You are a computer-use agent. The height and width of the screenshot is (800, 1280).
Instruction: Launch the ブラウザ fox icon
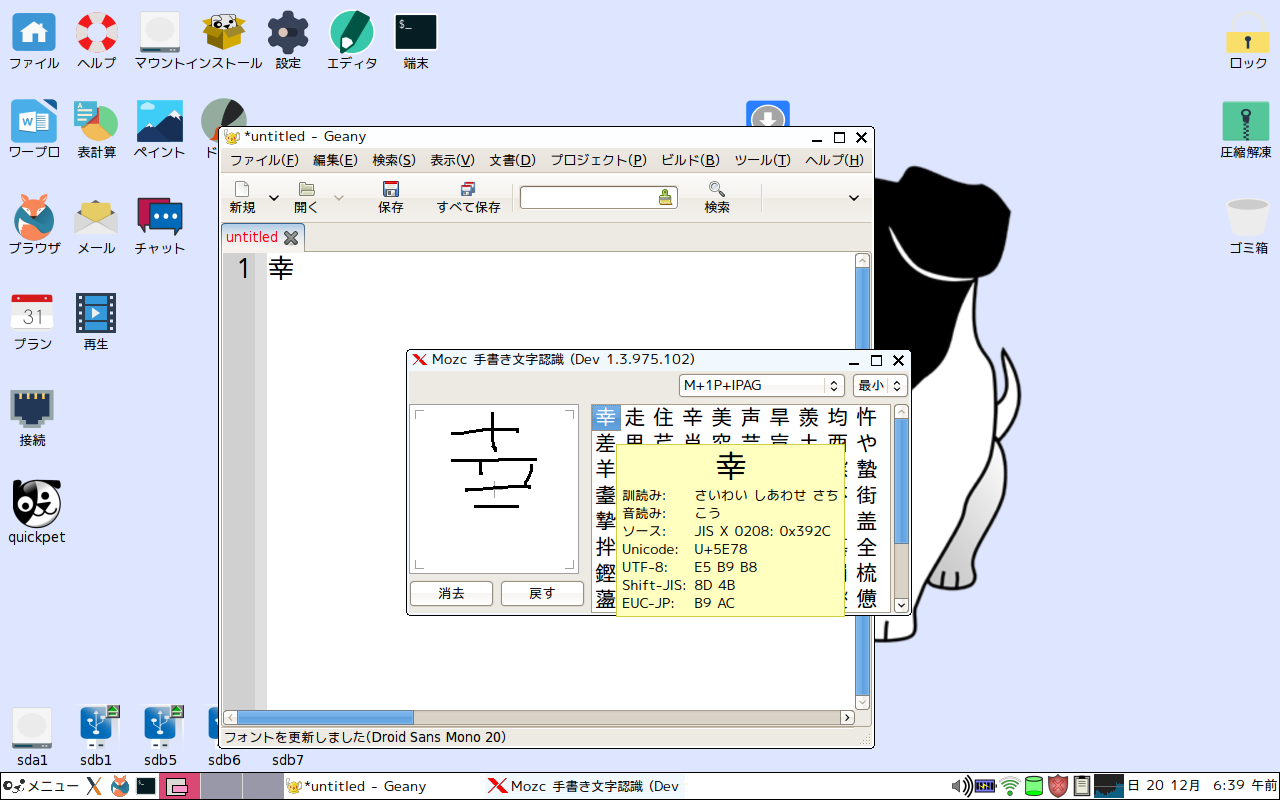tap(33, 217)
